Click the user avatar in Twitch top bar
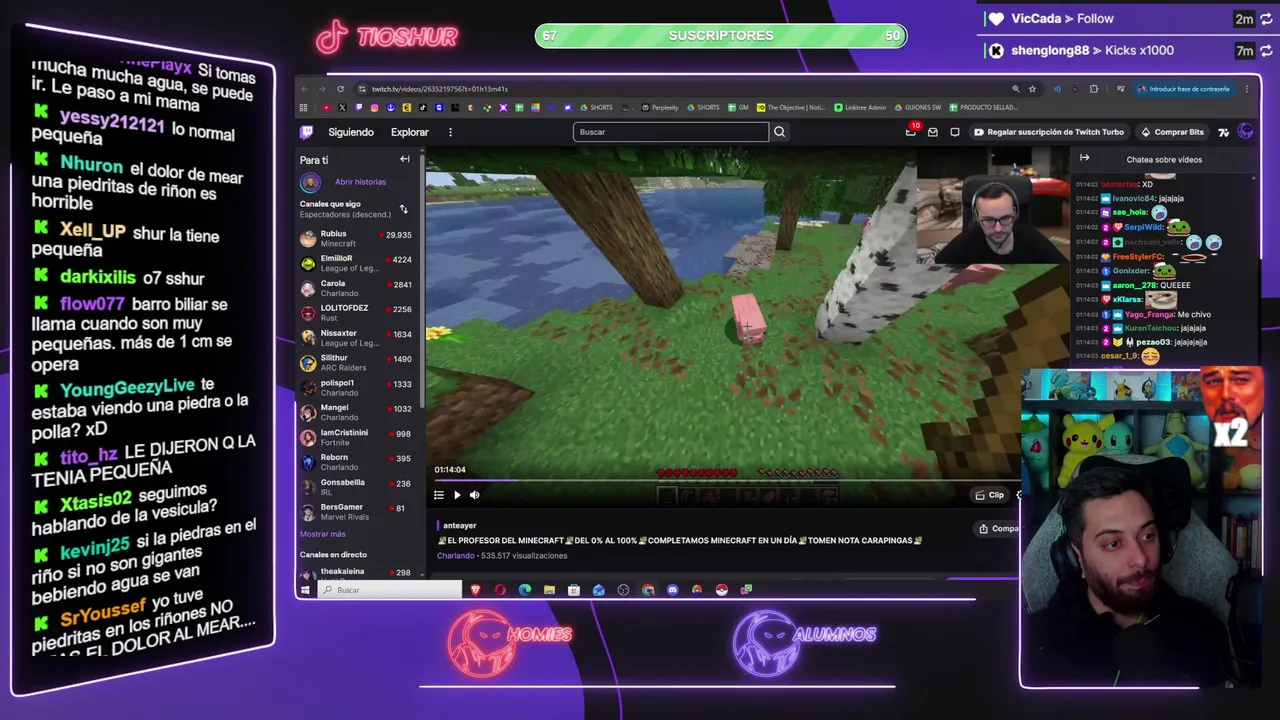The image size is (1280, 720). pyautogui.click(x=1245, y=131)
